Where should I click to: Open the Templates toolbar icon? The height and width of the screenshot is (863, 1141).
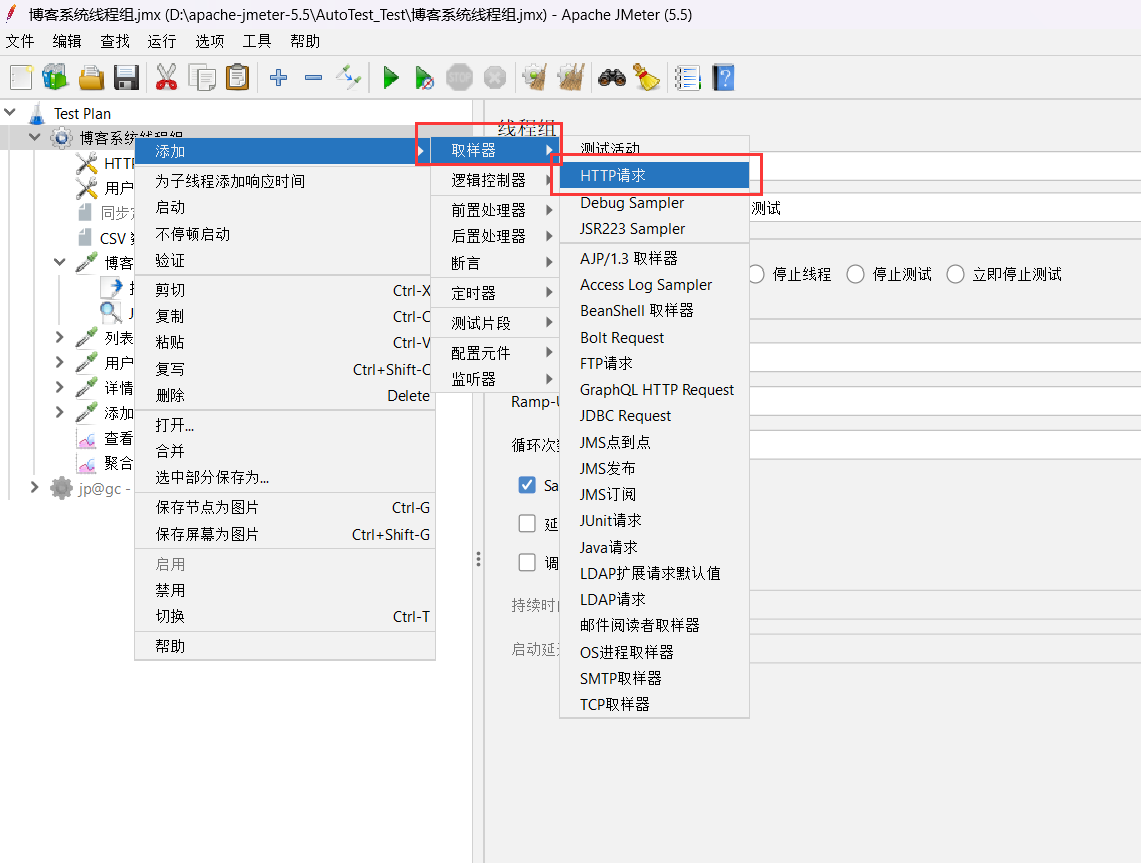pos(55,77)
